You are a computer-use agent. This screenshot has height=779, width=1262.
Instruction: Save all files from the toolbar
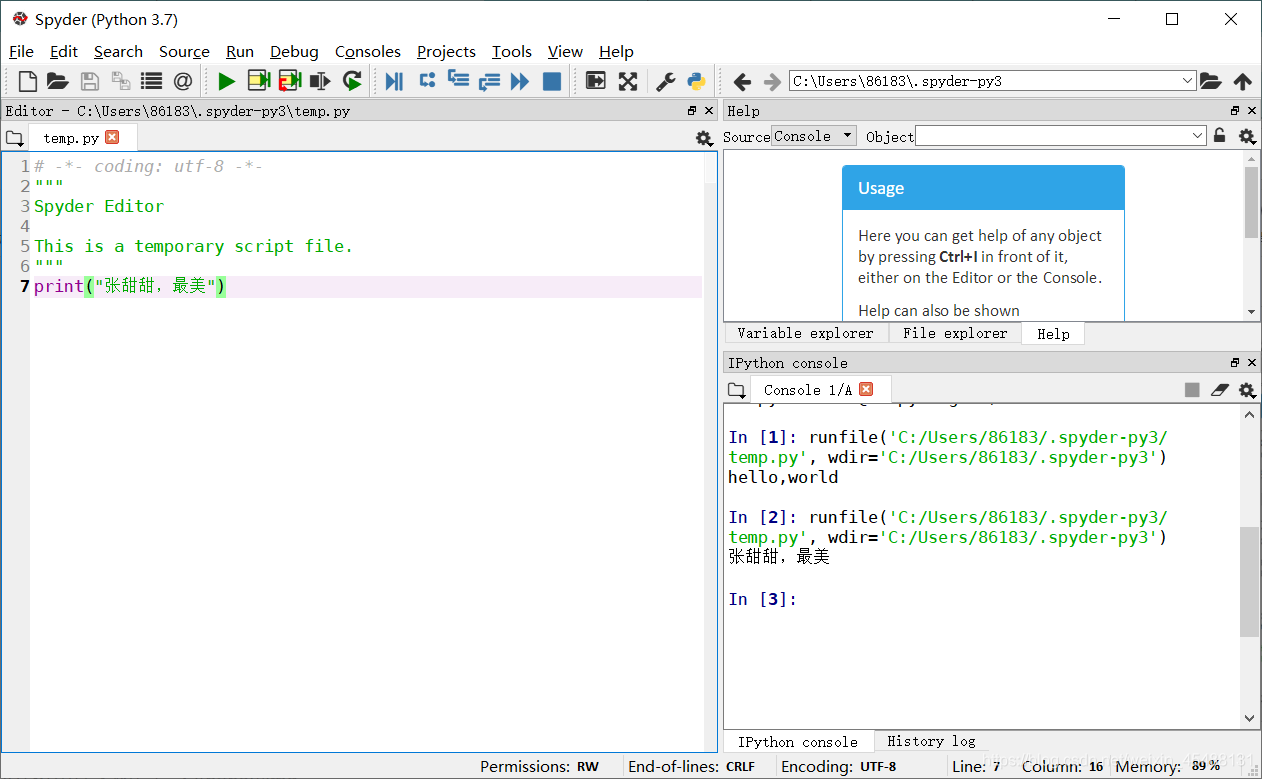[x=120, y=81]
